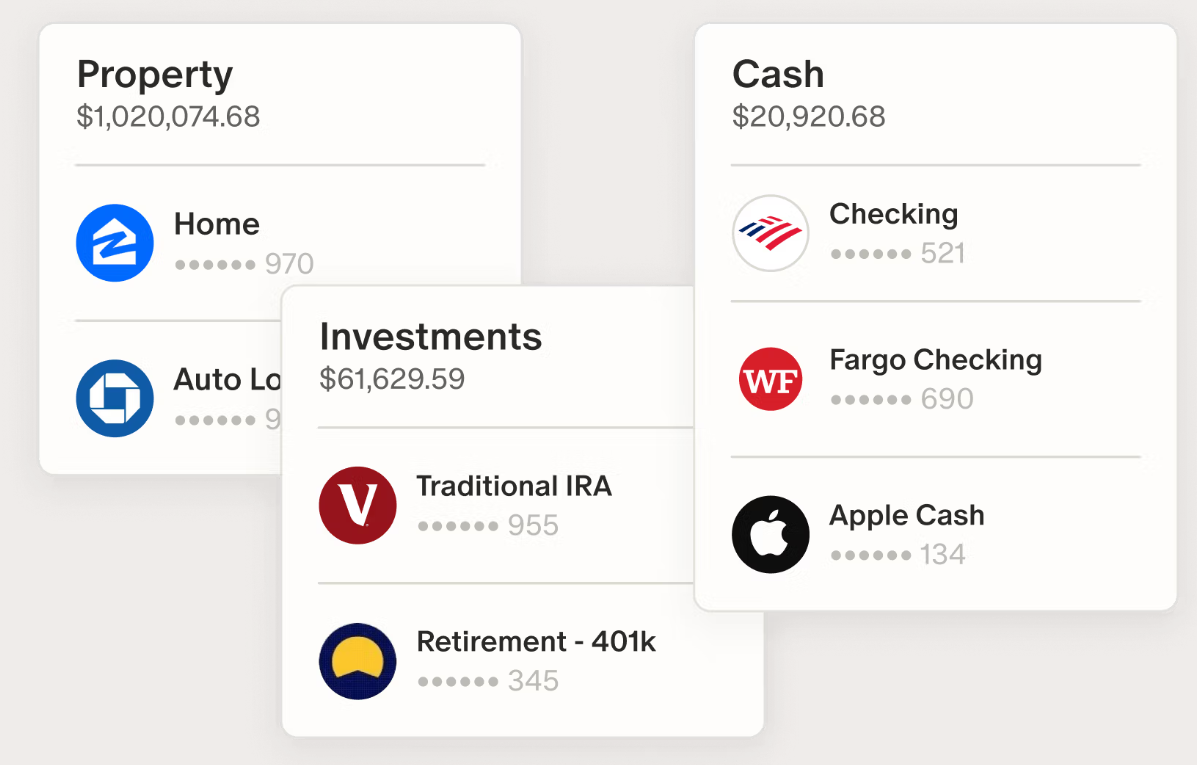Click the Cash total $20,920.68
Image resolution: width=1197 pixels, height=765 pixels.
coord(808,117)
